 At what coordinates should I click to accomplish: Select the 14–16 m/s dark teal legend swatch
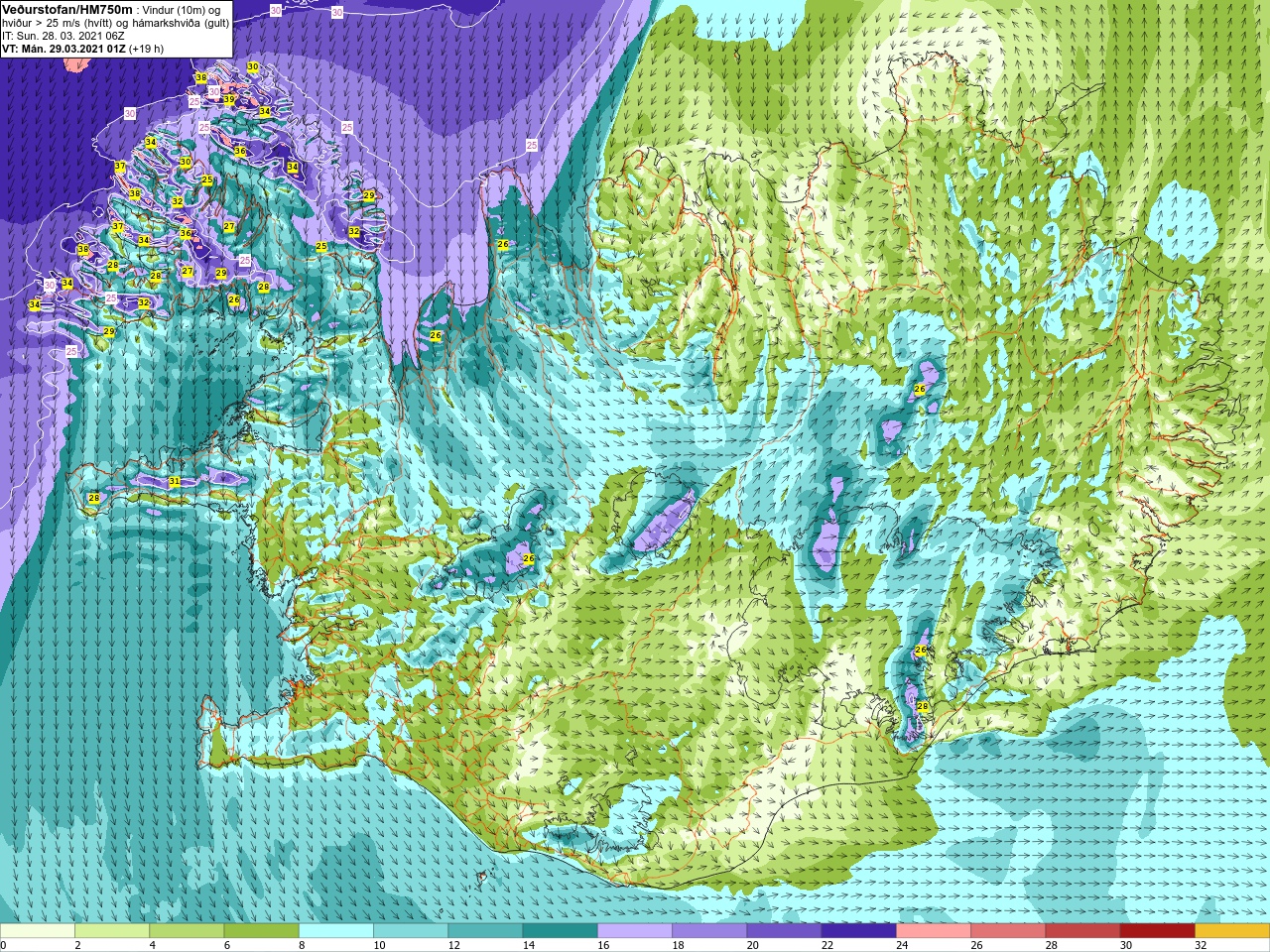click(560, 931)
